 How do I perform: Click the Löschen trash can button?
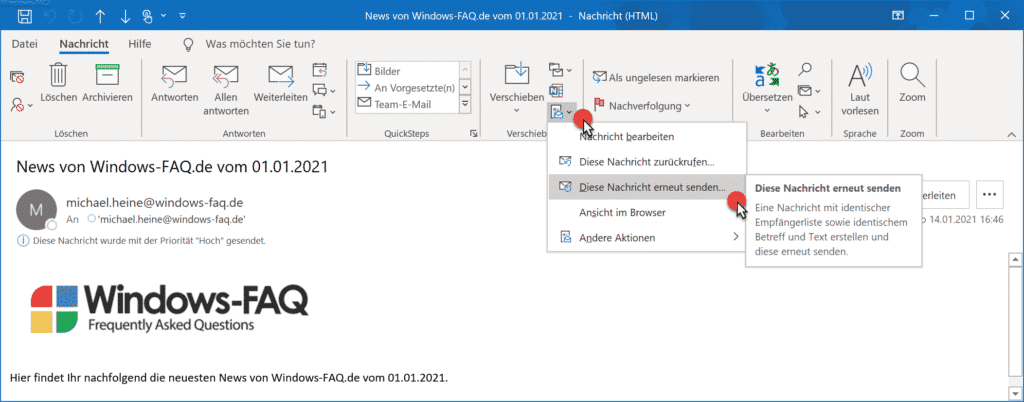(59, 84)
